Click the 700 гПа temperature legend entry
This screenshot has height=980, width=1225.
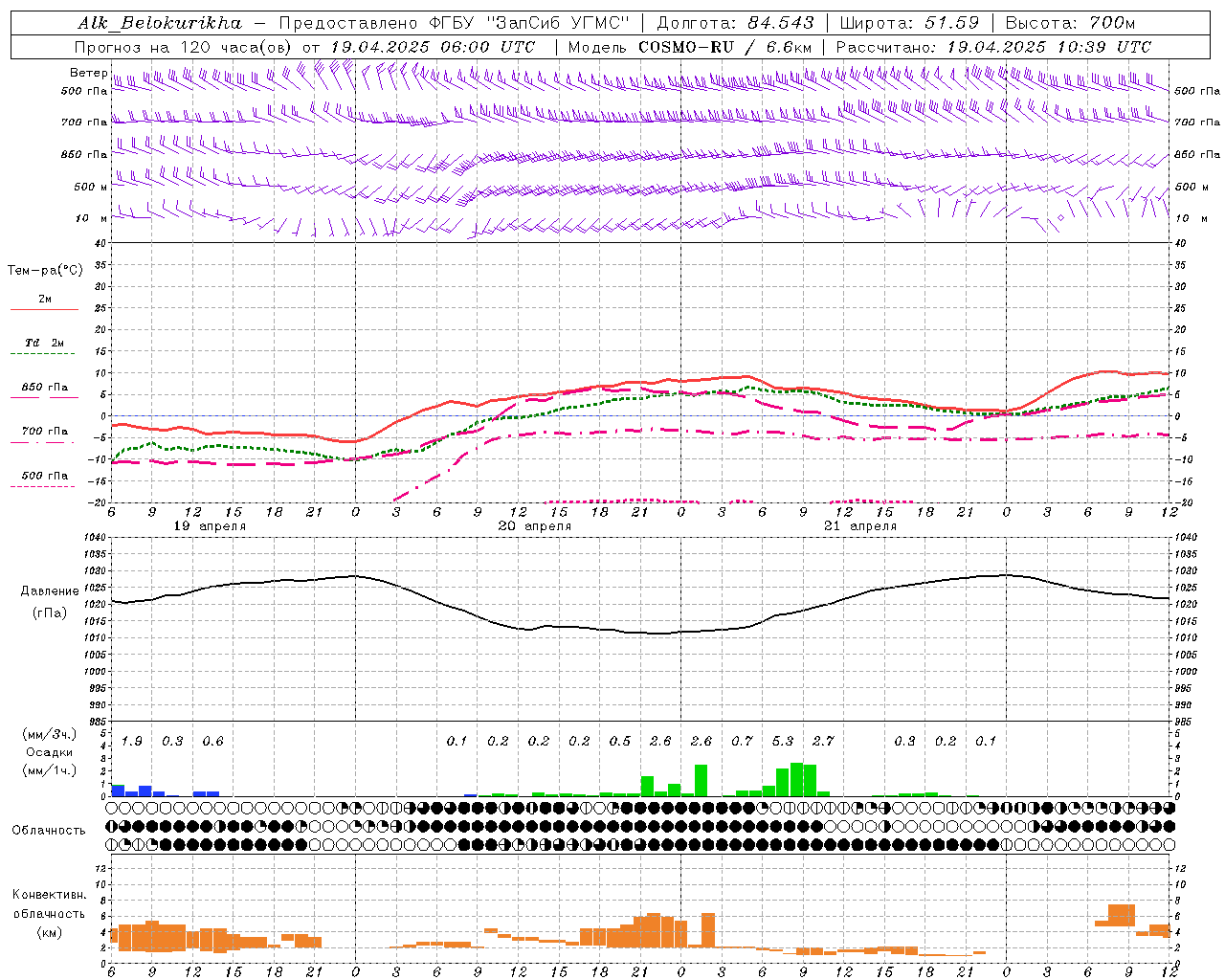point(44,434)
